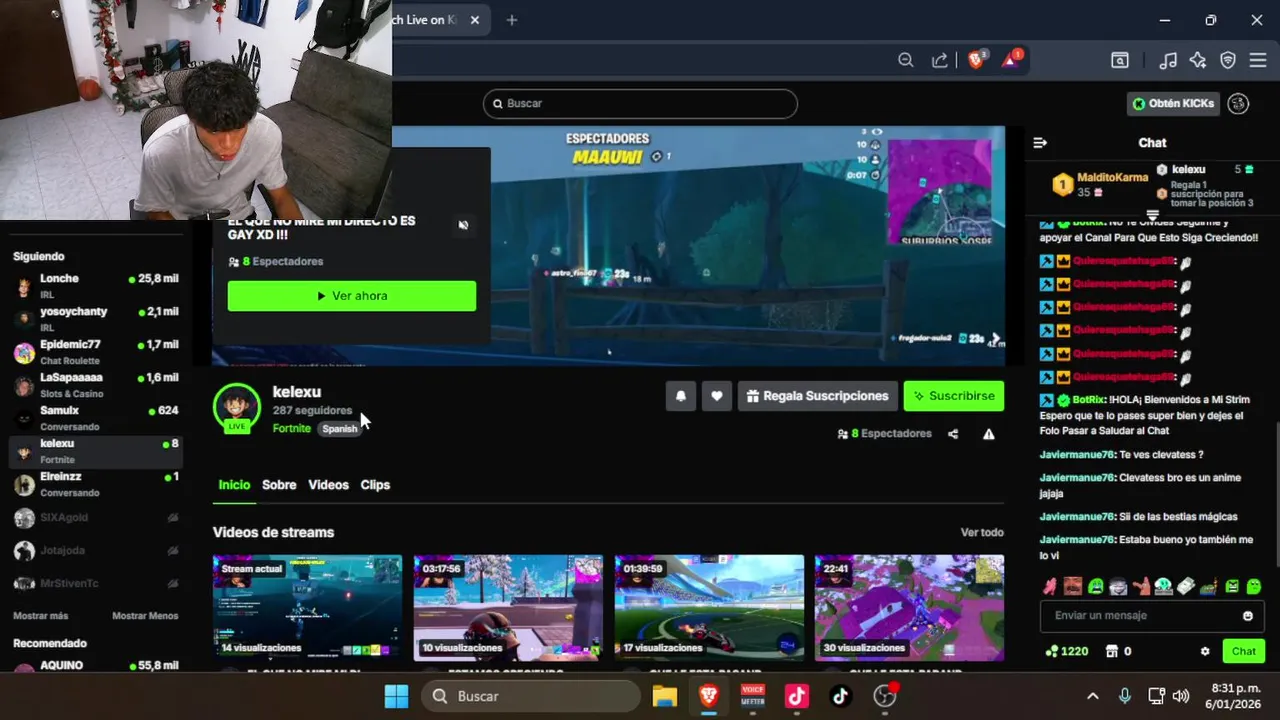Toggle the heart follow button for kelexu
This screenshot has width=1280, height=720.
coord(717,396)
